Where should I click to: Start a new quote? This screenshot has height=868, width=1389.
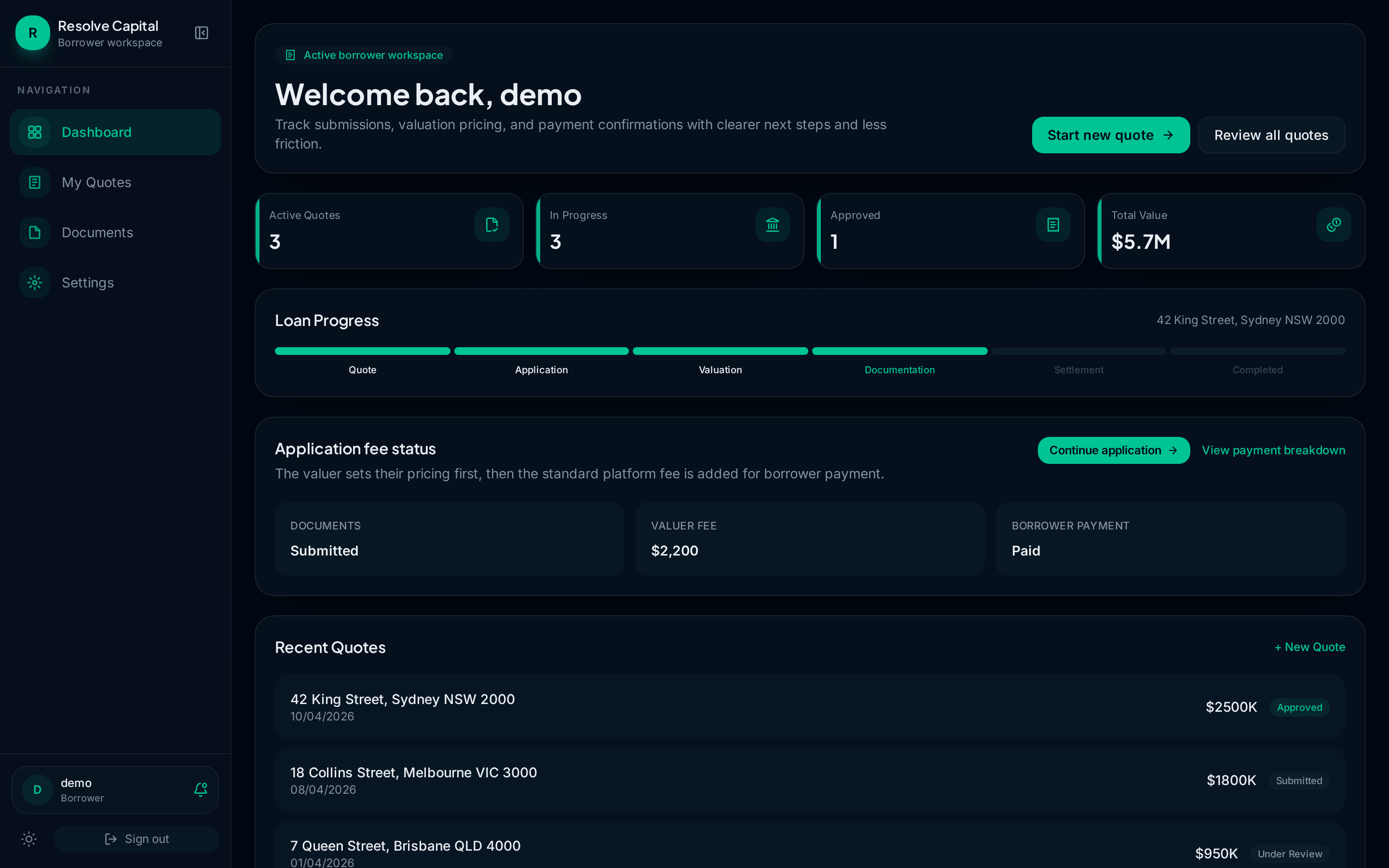coord(1111,135)
